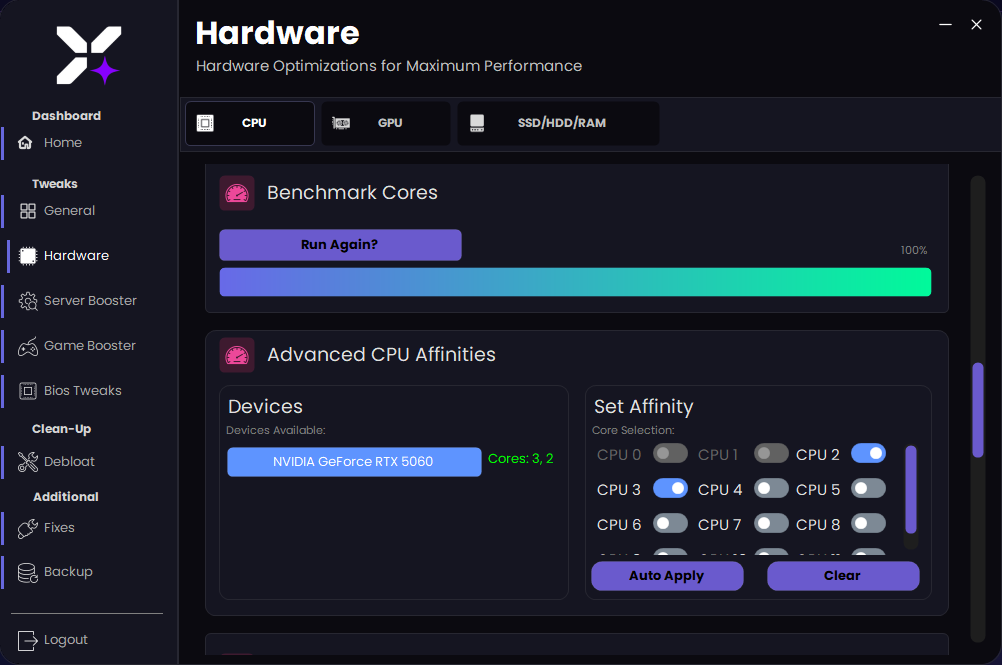Select the NVIDIA GeForce RTX 5060 device
1002x665 pixels.
click(354, 461)
